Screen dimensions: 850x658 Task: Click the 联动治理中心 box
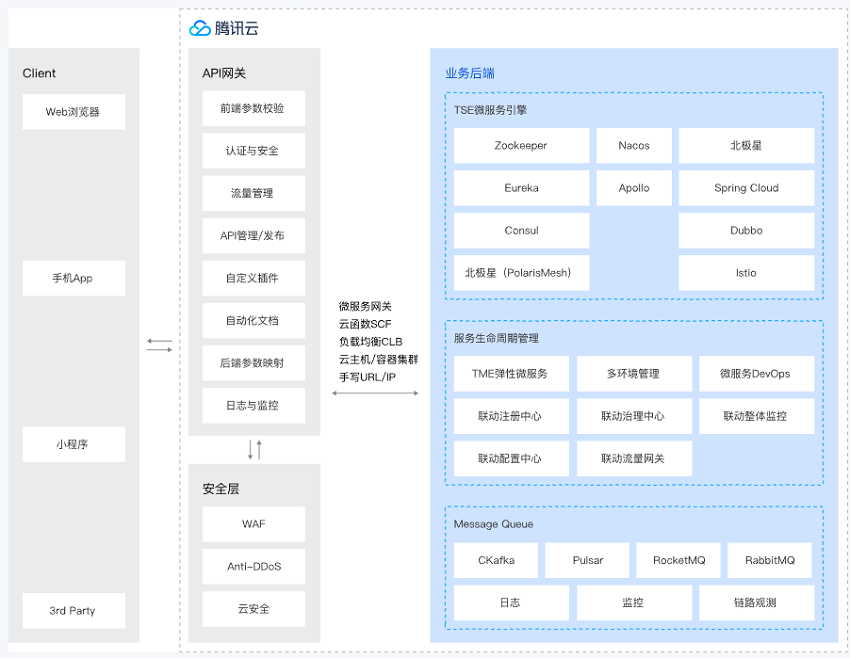pyautogui.click(x=634, y=416)
